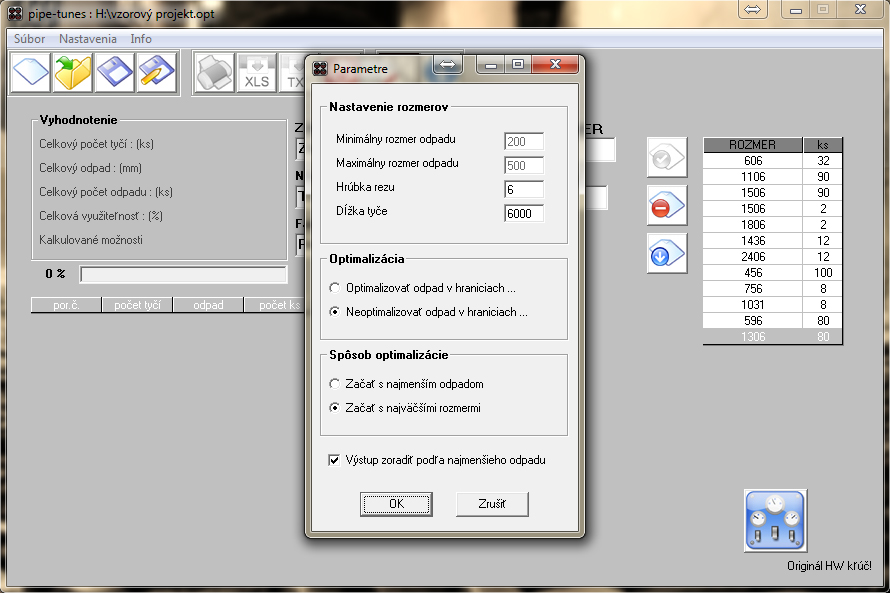Launch optimization with gauges control panel icon
Viewport: 890px width, 593px height.
point(775,520)
